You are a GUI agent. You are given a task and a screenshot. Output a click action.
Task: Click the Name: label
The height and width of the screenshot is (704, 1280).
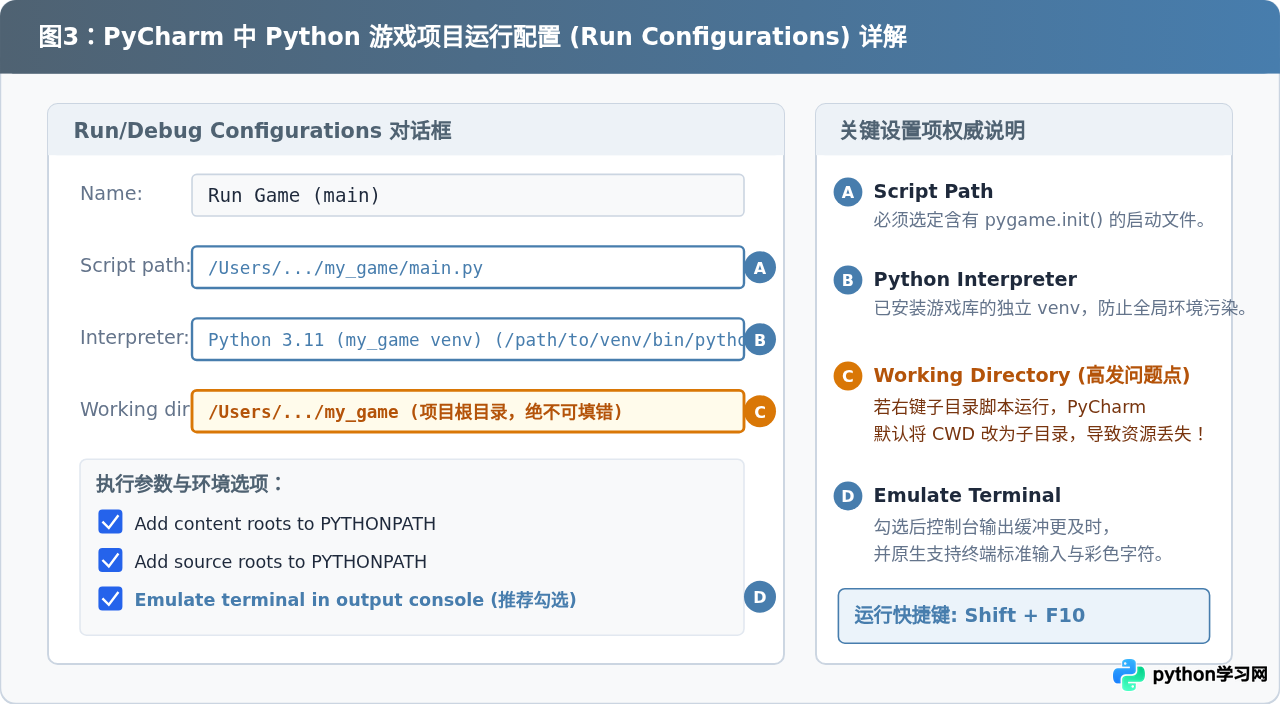point(111,194)
